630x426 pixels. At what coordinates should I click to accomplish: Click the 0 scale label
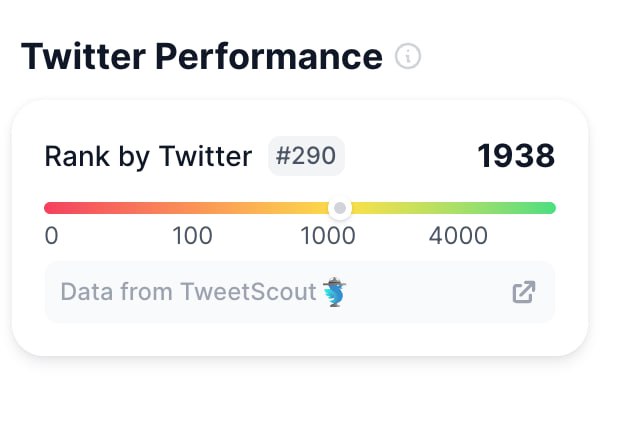(x=52, y=236)
